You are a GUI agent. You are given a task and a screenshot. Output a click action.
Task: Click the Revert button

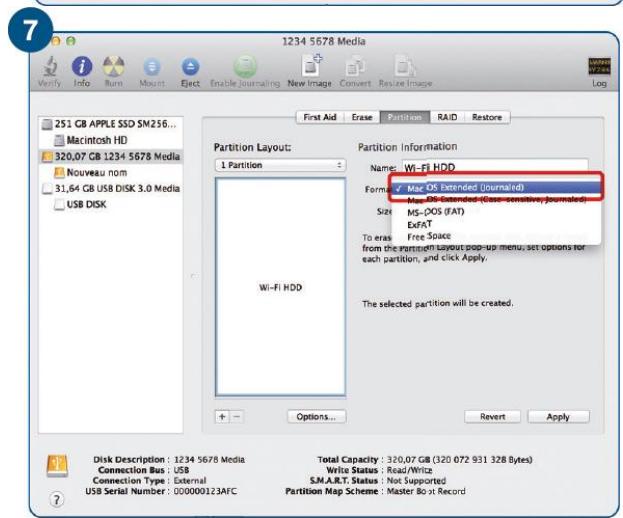492,417
